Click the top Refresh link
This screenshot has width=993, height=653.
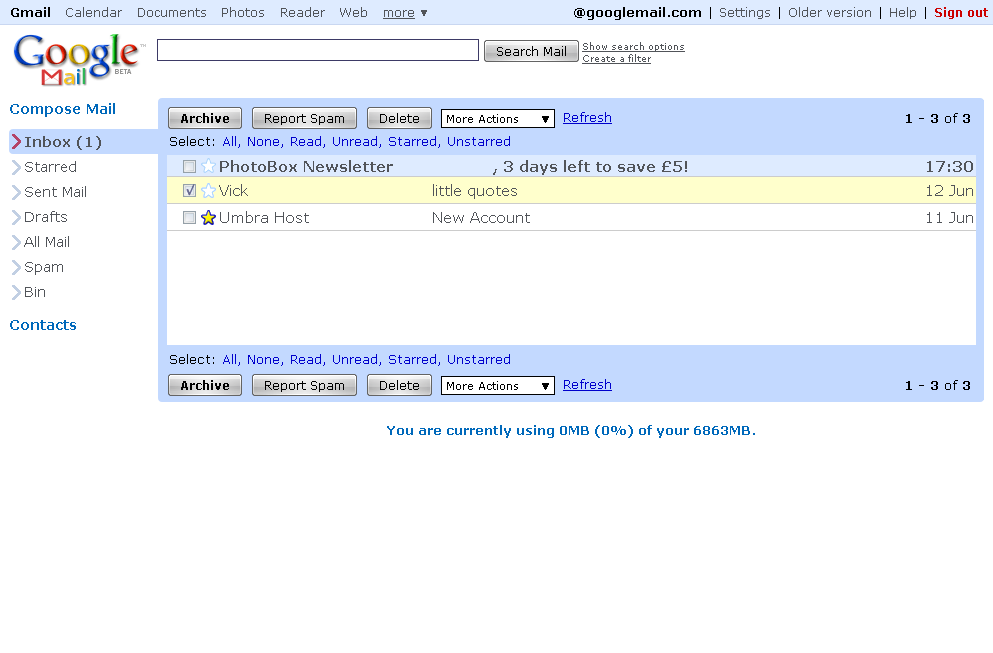[587, 118]
